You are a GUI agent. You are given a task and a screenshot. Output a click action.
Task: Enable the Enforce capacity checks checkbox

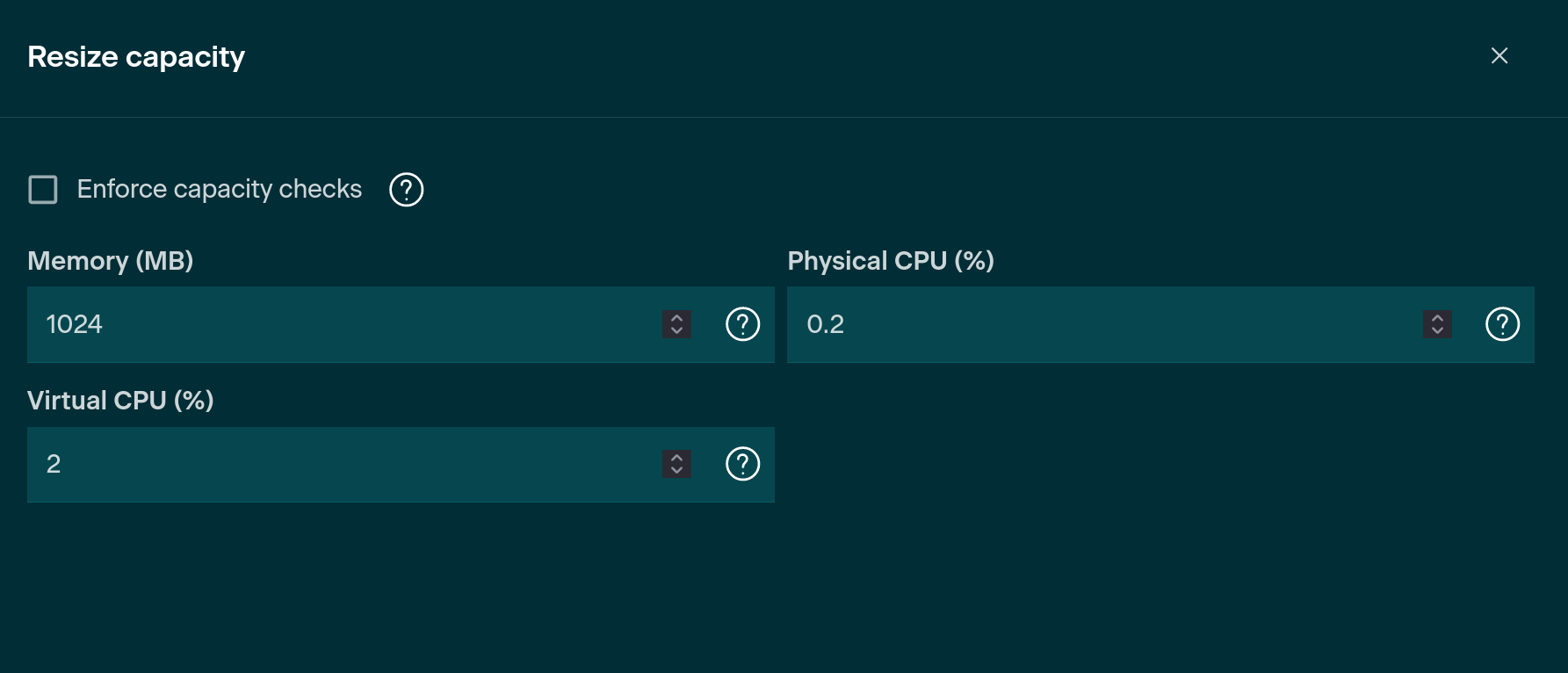point(43,190)
